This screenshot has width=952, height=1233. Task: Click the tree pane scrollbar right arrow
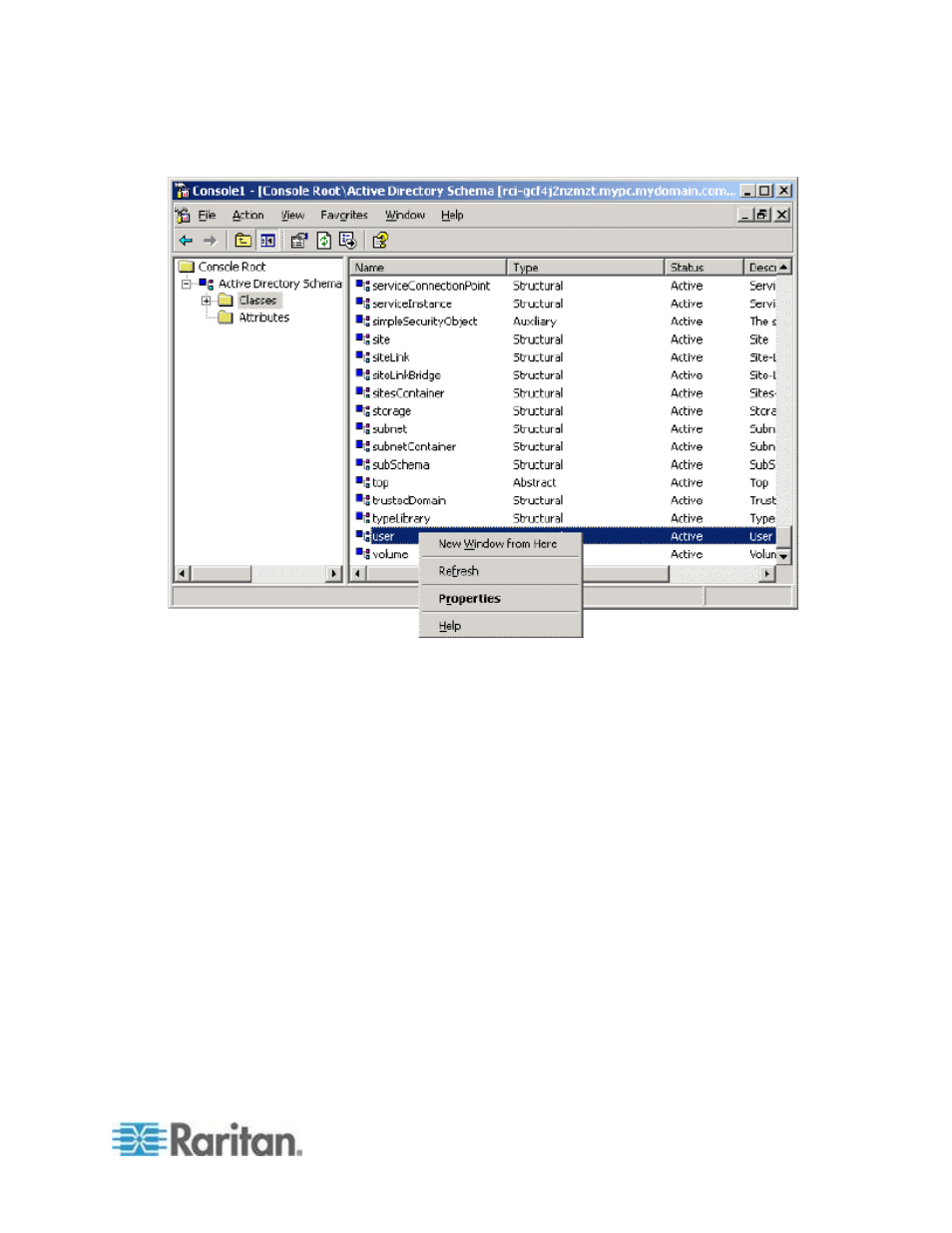[x=334, y=574]
